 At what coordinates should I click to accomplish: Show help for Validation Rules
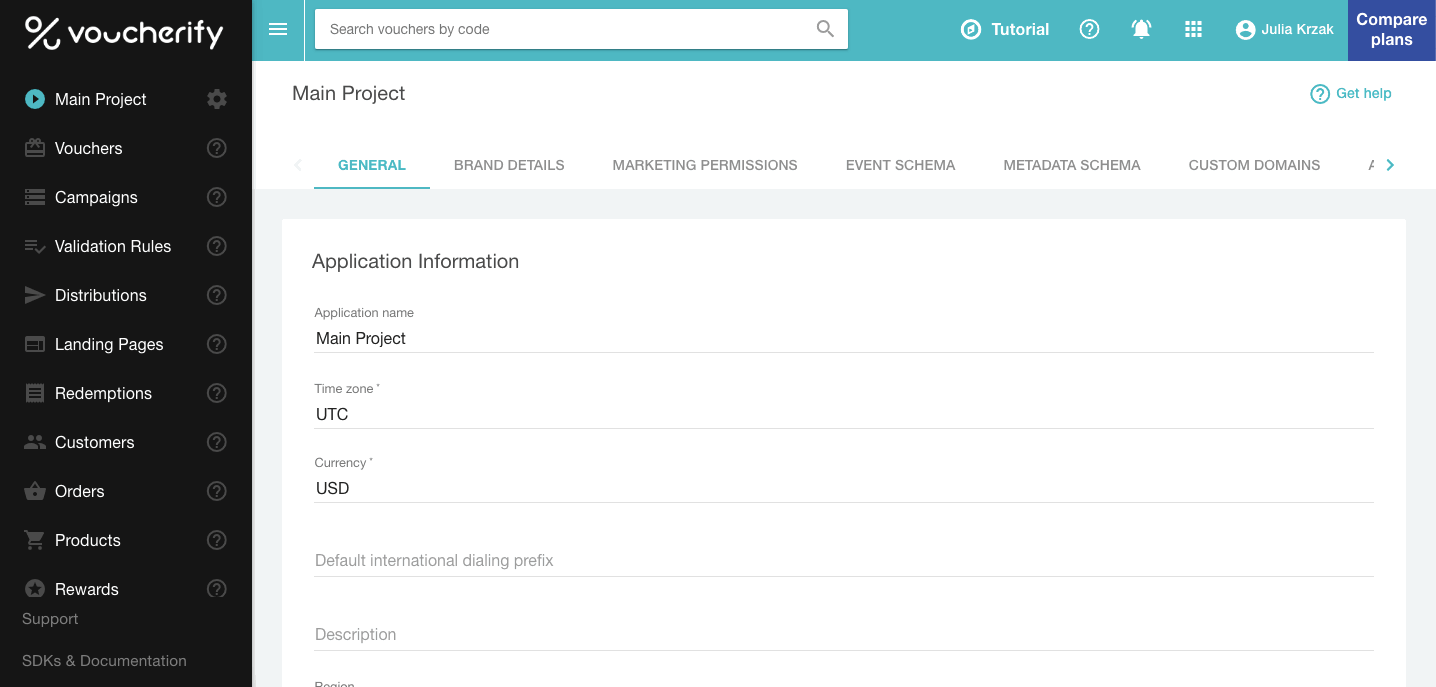(217, 246)
